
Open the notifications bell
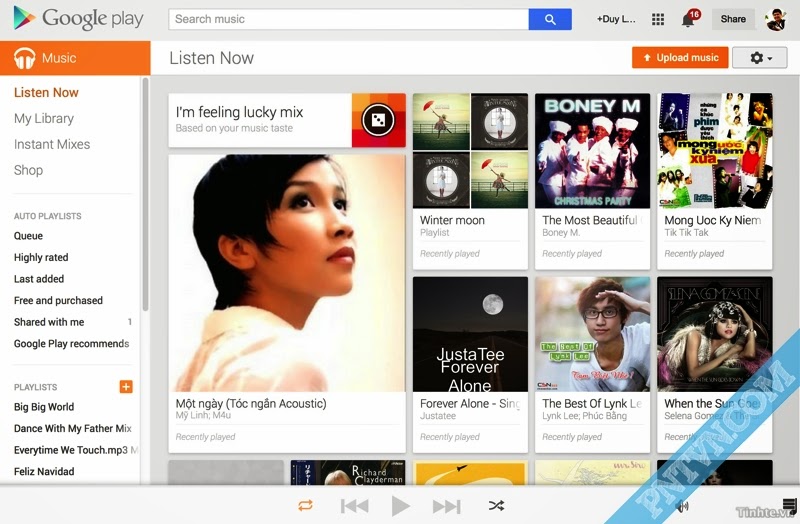[x=688, y=20]
